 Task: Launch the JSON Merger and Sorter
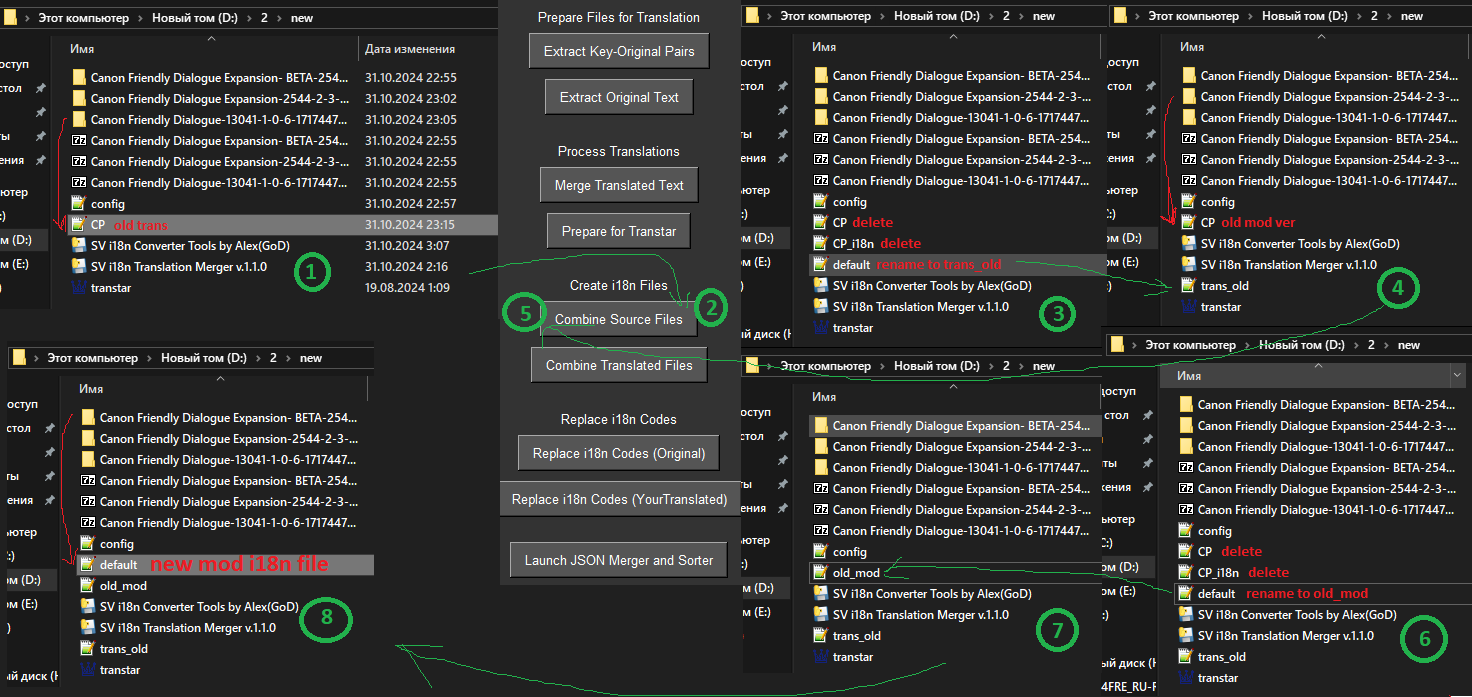click(619, 560)
